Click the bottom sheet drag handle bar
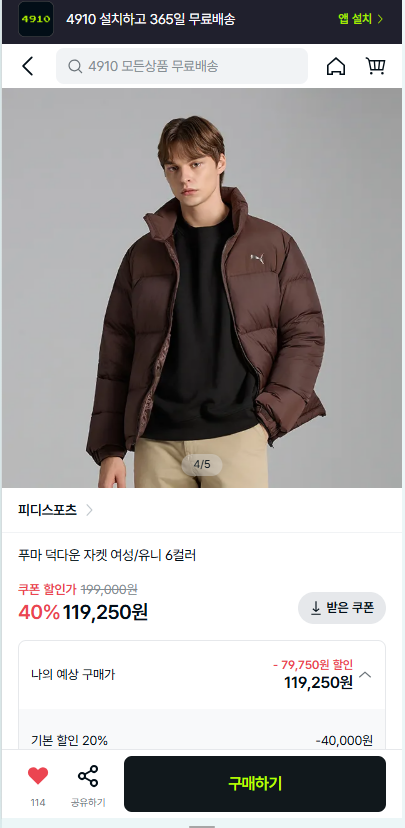 tap(202, 826)
